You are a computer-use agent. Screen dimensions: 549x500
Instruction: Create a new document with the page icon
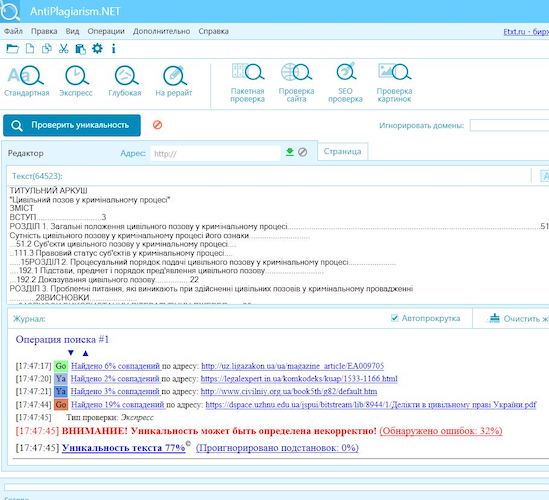coord(30,49)
